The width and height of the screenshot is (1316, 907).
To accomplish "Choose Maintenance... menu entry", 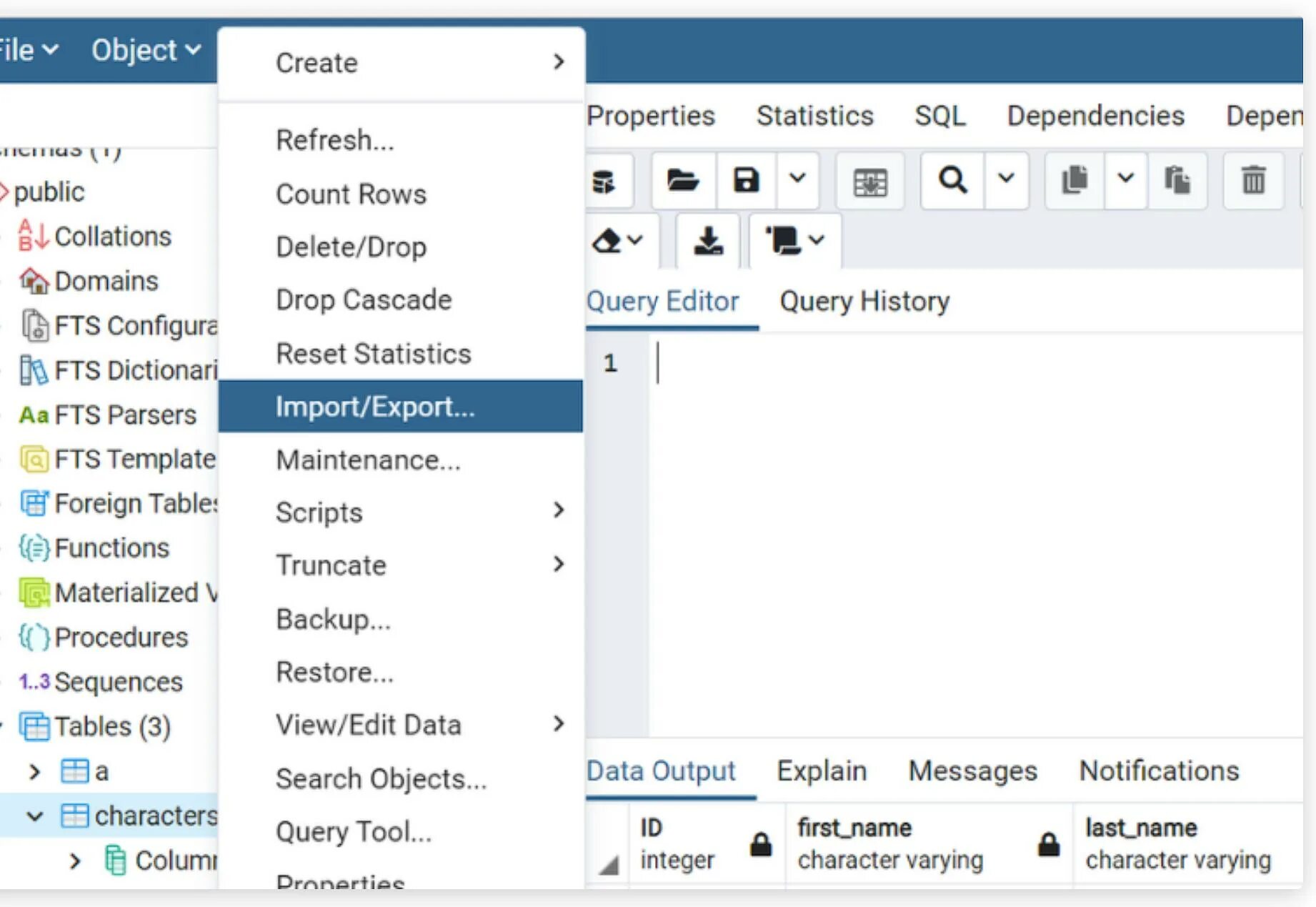I will tap(401, 460).
